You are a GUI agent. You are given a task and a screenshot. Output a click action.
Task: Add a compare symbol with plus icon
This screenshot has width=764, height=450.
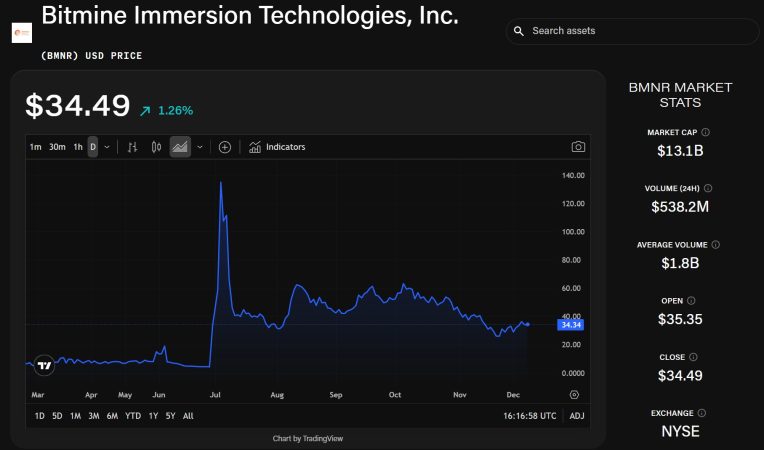pyautogui.click(x=225, y=147)
